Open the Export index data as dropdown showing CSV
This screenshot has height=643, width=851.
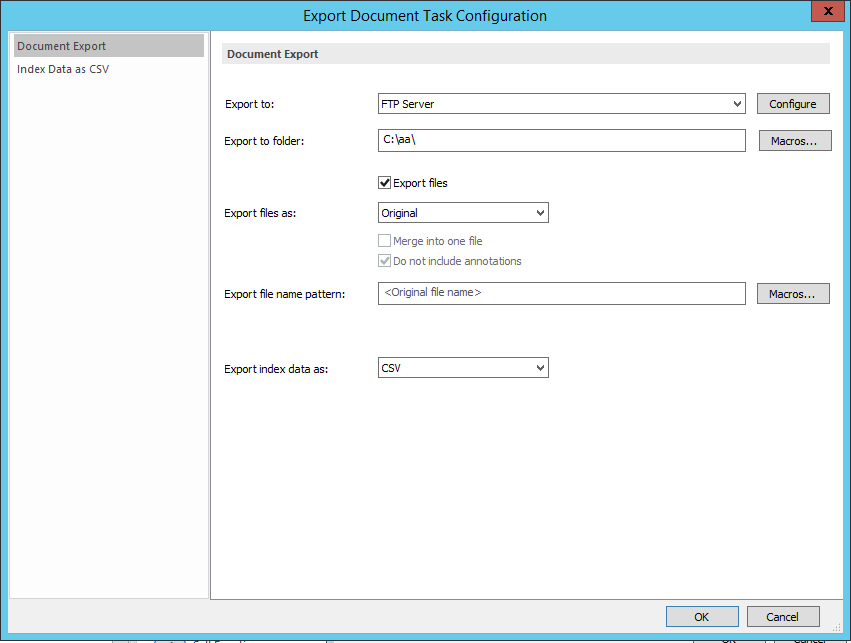pos(462,367)
